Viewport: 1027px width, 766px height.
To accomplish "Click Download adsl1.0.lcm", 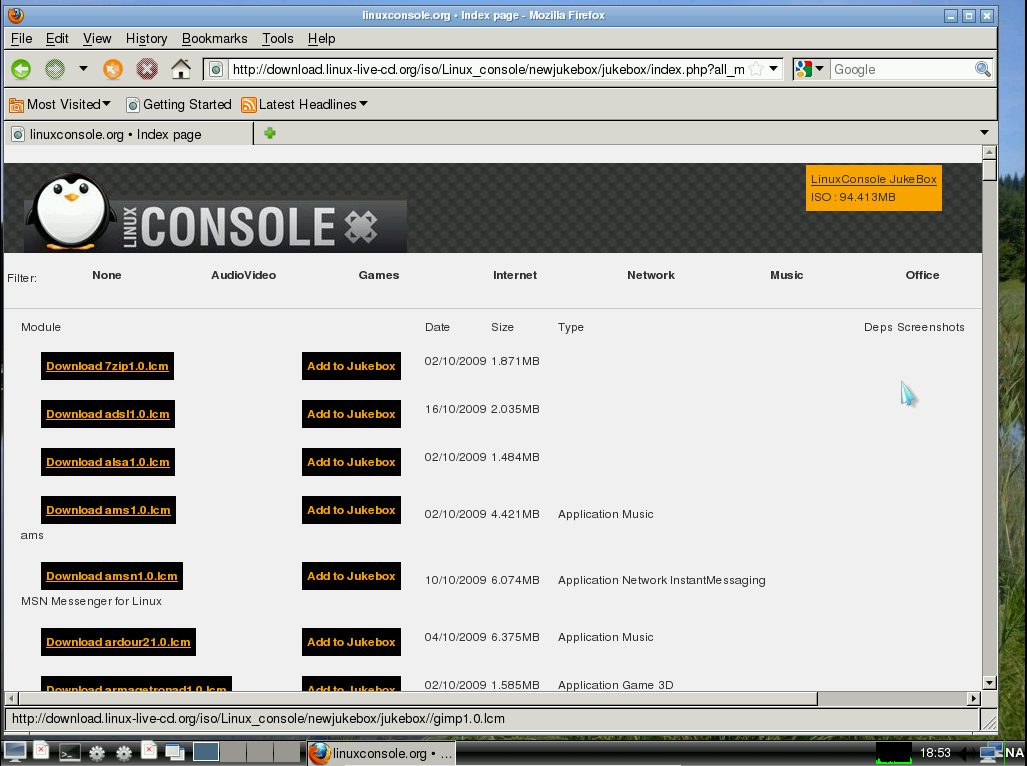I will (x=108, y=414).
